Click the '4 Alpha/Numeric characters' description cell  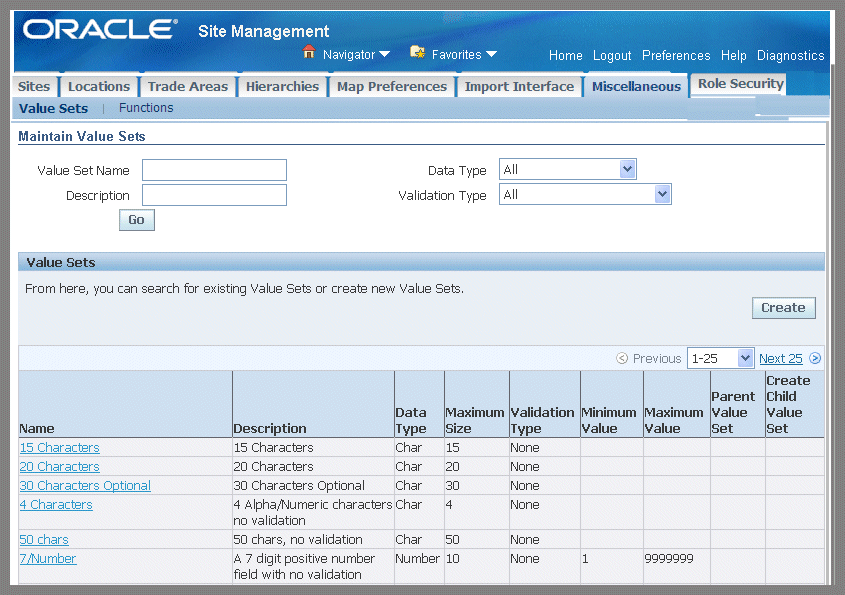point(313,513)
